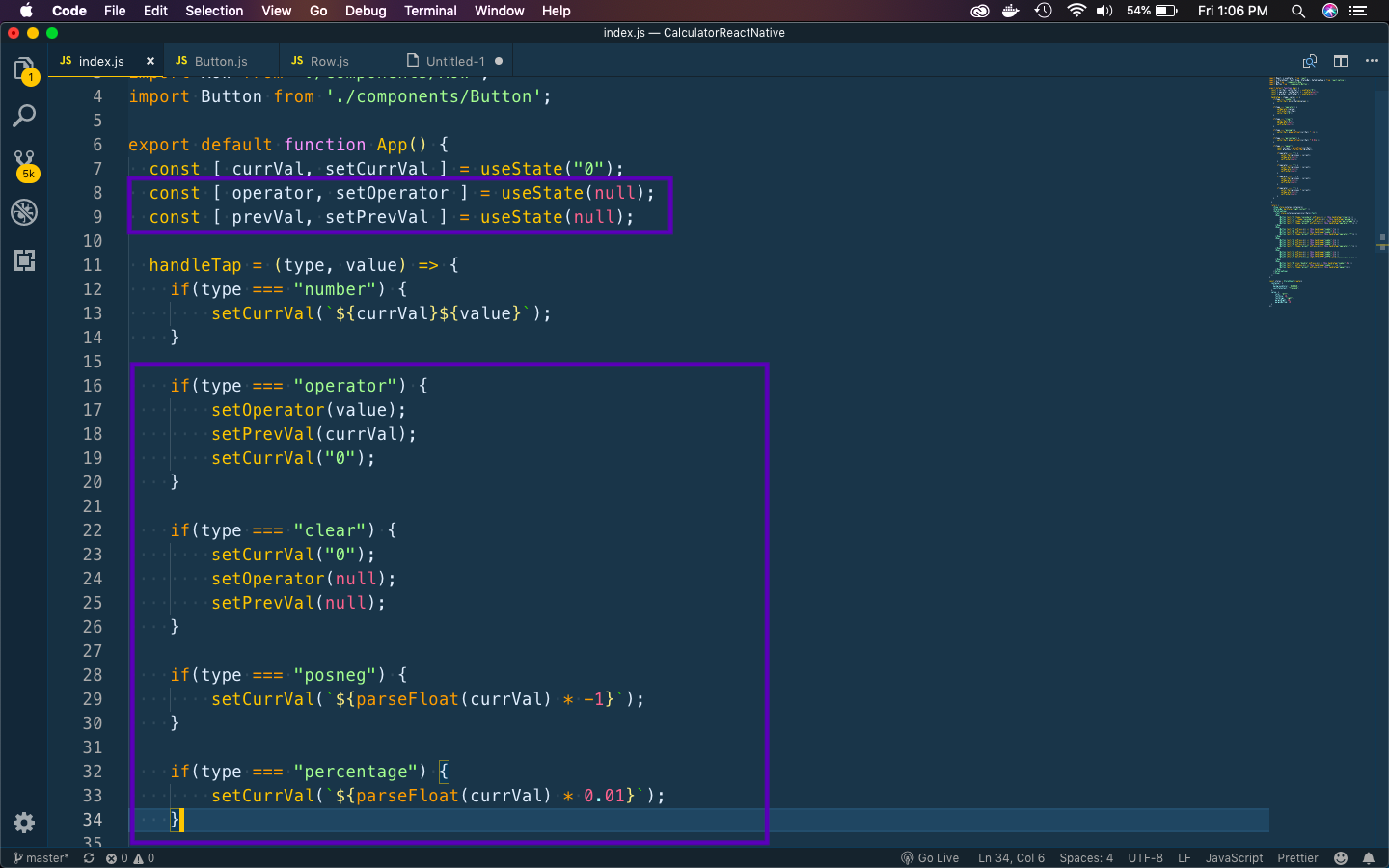Open the Window menu
1389x868 pixels.
(x=500, y=11)
